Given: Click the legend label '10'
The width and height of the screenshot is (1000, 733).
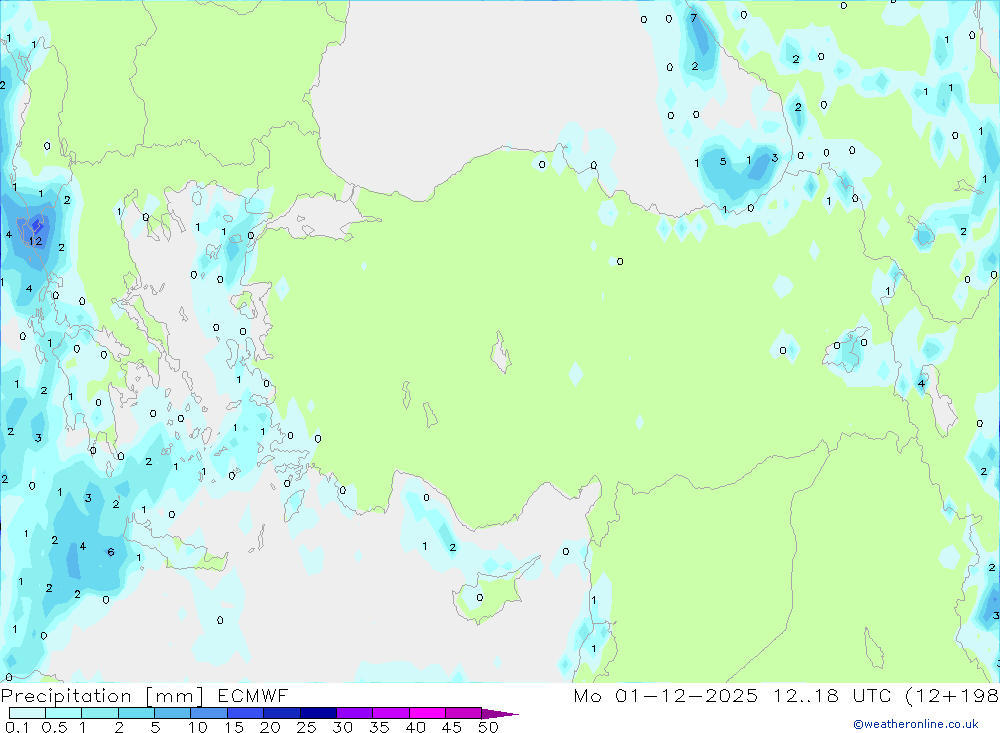Looking at the screenshot, I should (198, 727).
